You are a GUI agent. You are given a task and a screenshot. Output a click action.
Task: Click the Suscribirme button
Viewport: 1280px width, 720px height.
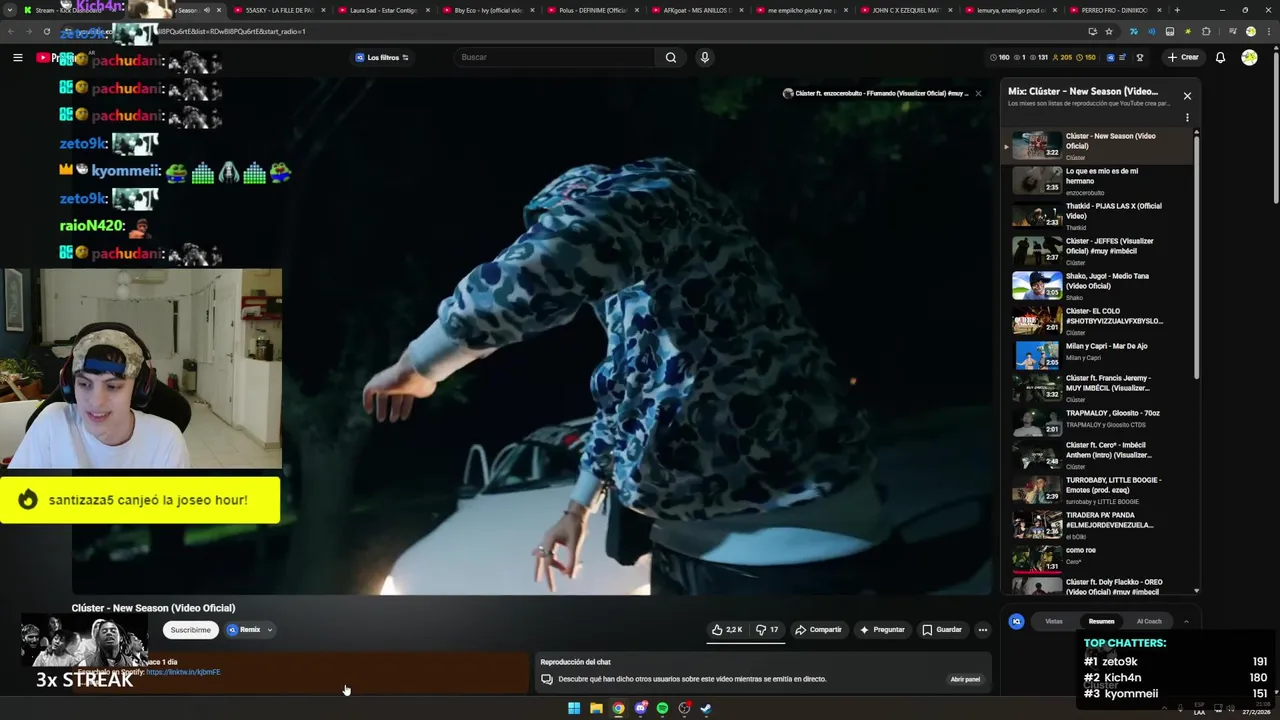190,630
